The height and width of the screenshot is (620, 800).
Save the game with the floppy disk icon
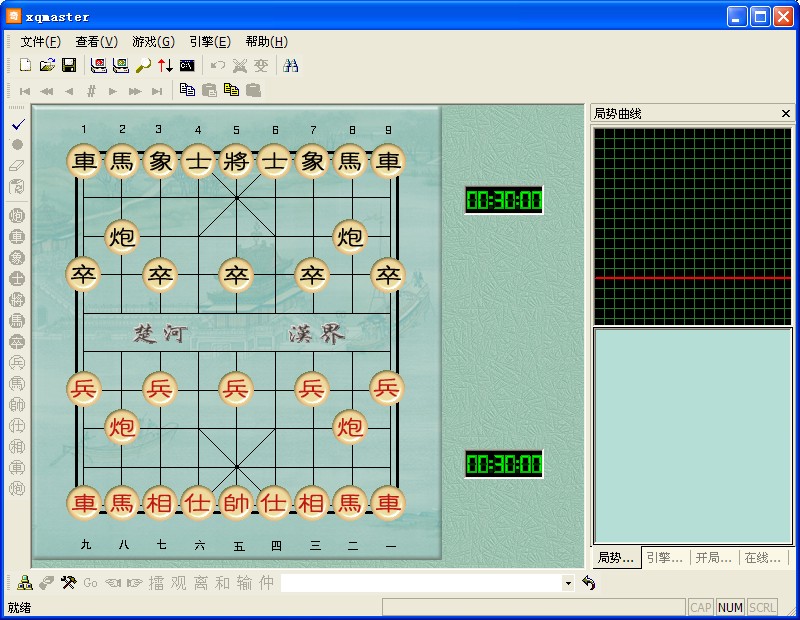click(x=69, y=65)
